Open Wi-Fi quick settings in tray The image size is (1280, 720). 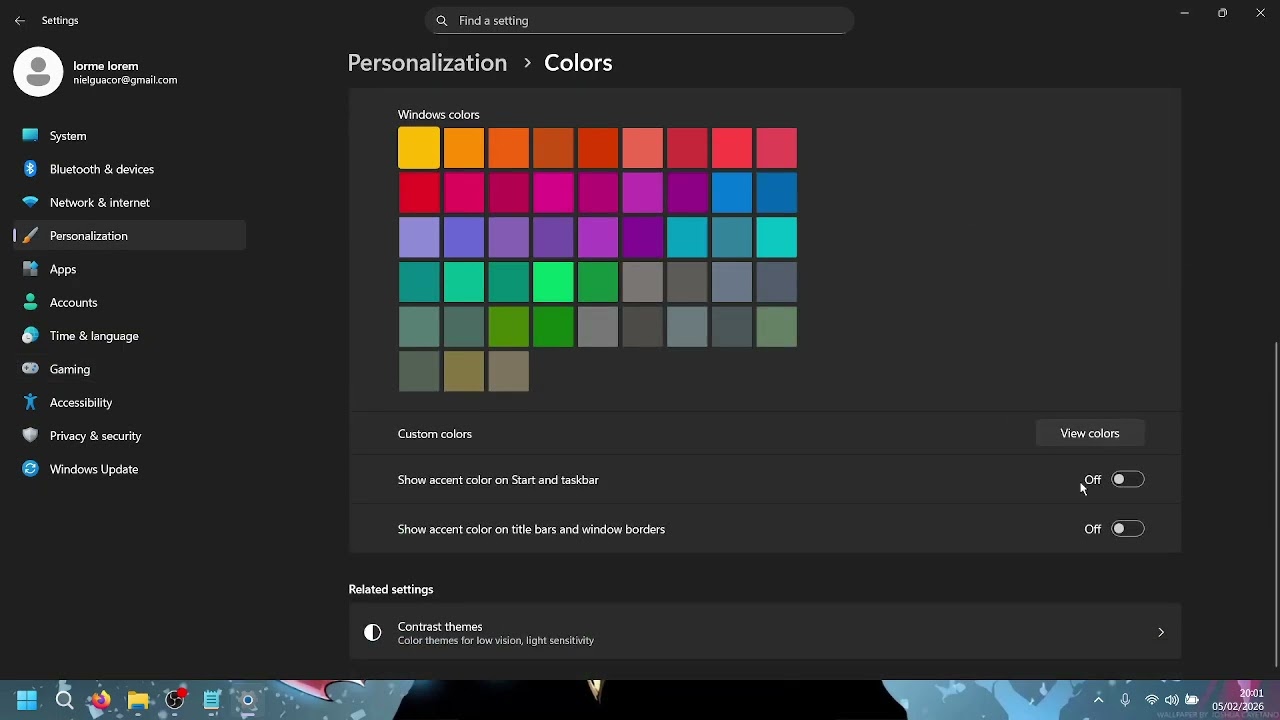pyautogui.click(x=1152, y=700)
